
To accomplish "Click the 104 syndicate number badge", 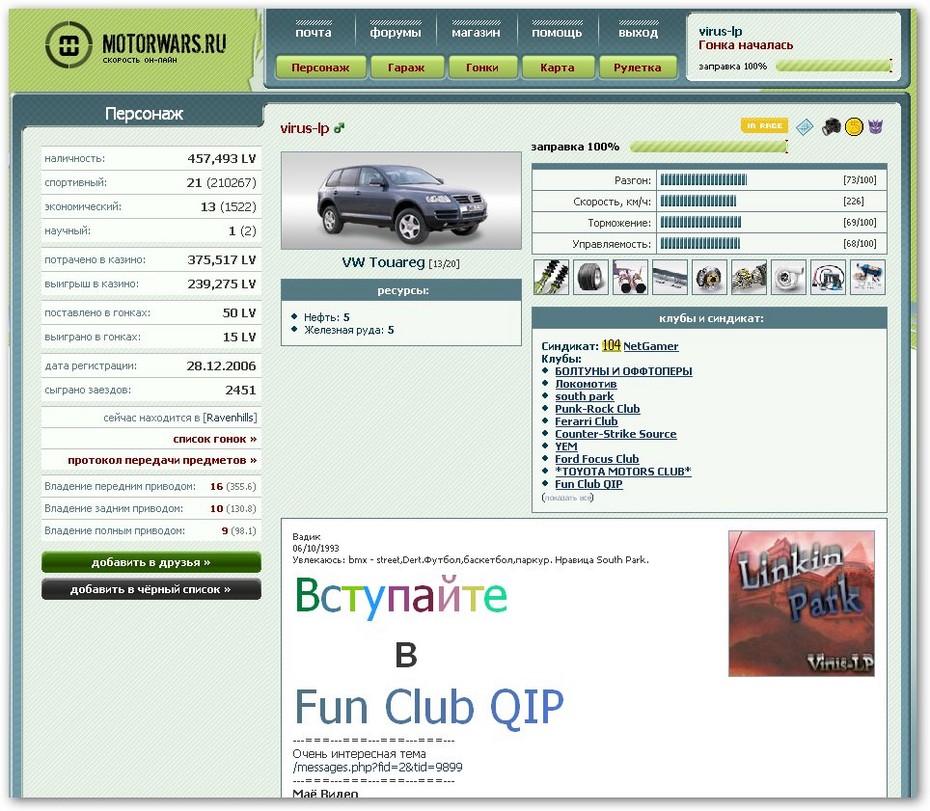I will point(611,345).
